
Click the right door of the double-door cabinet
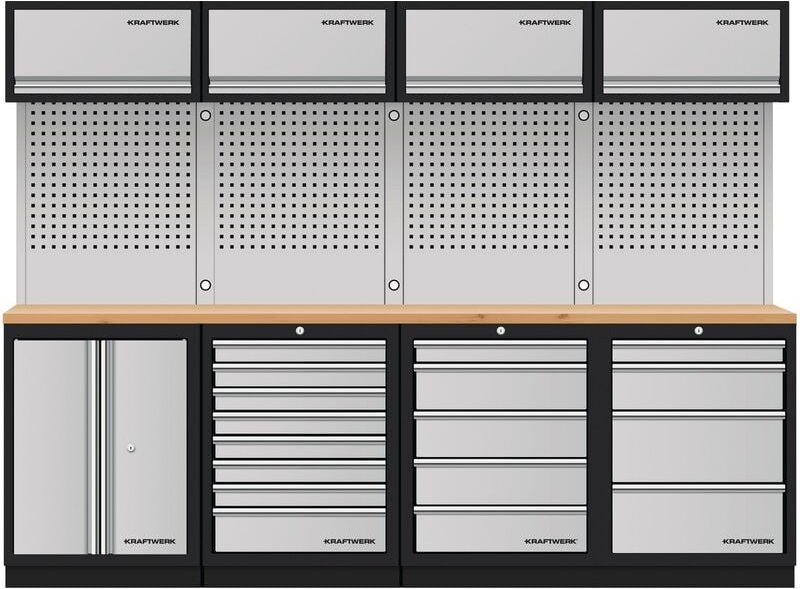(x=150, y=420)
